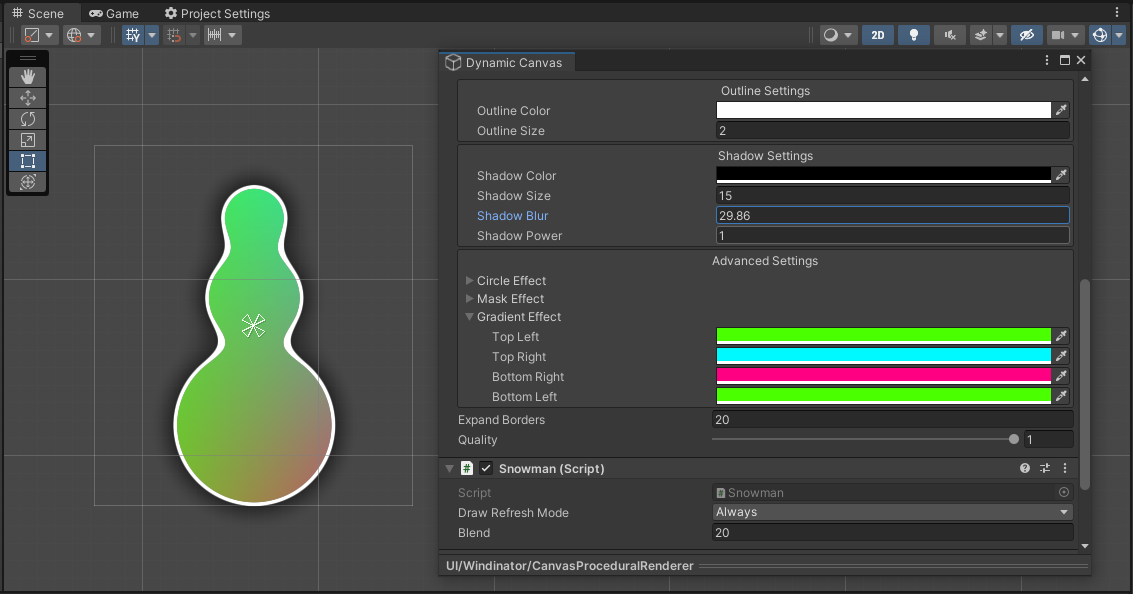Click the Quality numeric field
Viewport: 1133px width, 594px height.
point(1048,439)
